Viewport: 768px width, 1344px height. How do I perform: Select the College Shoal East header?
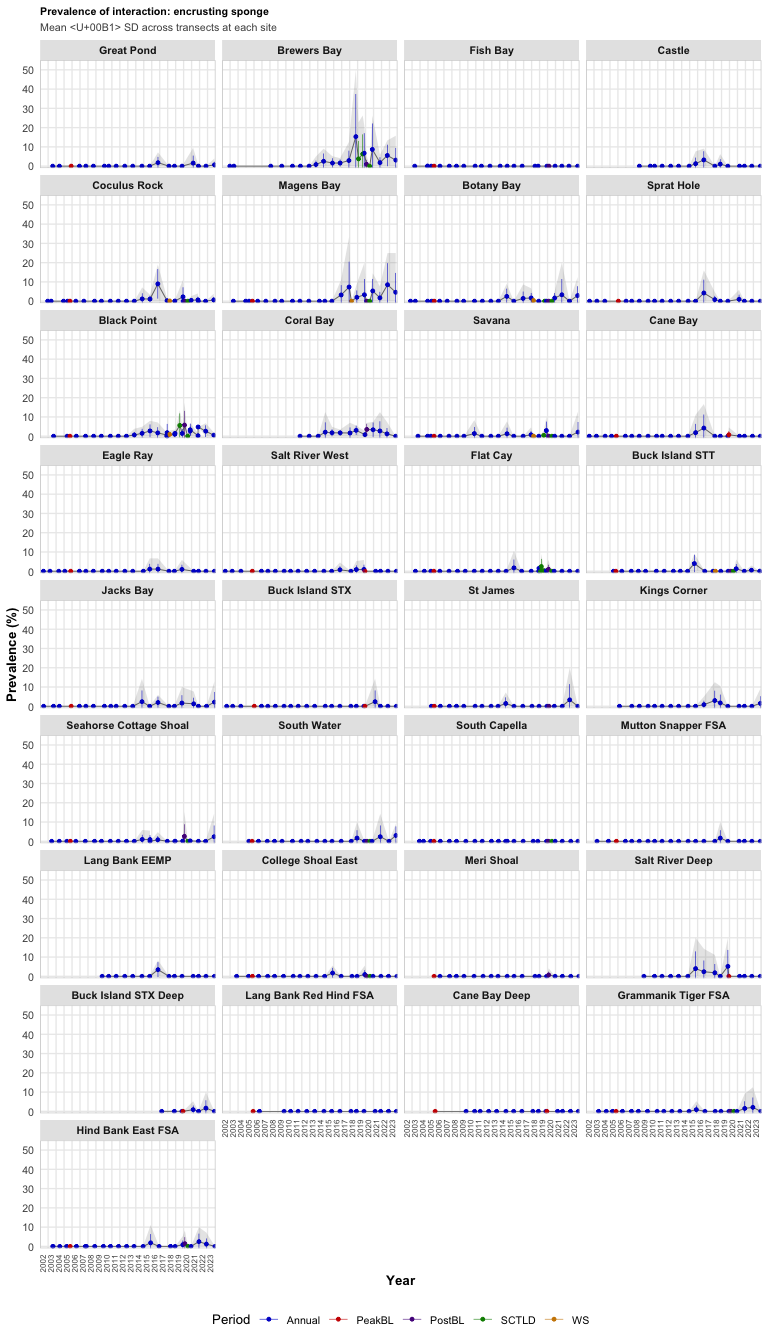point(310,860)
